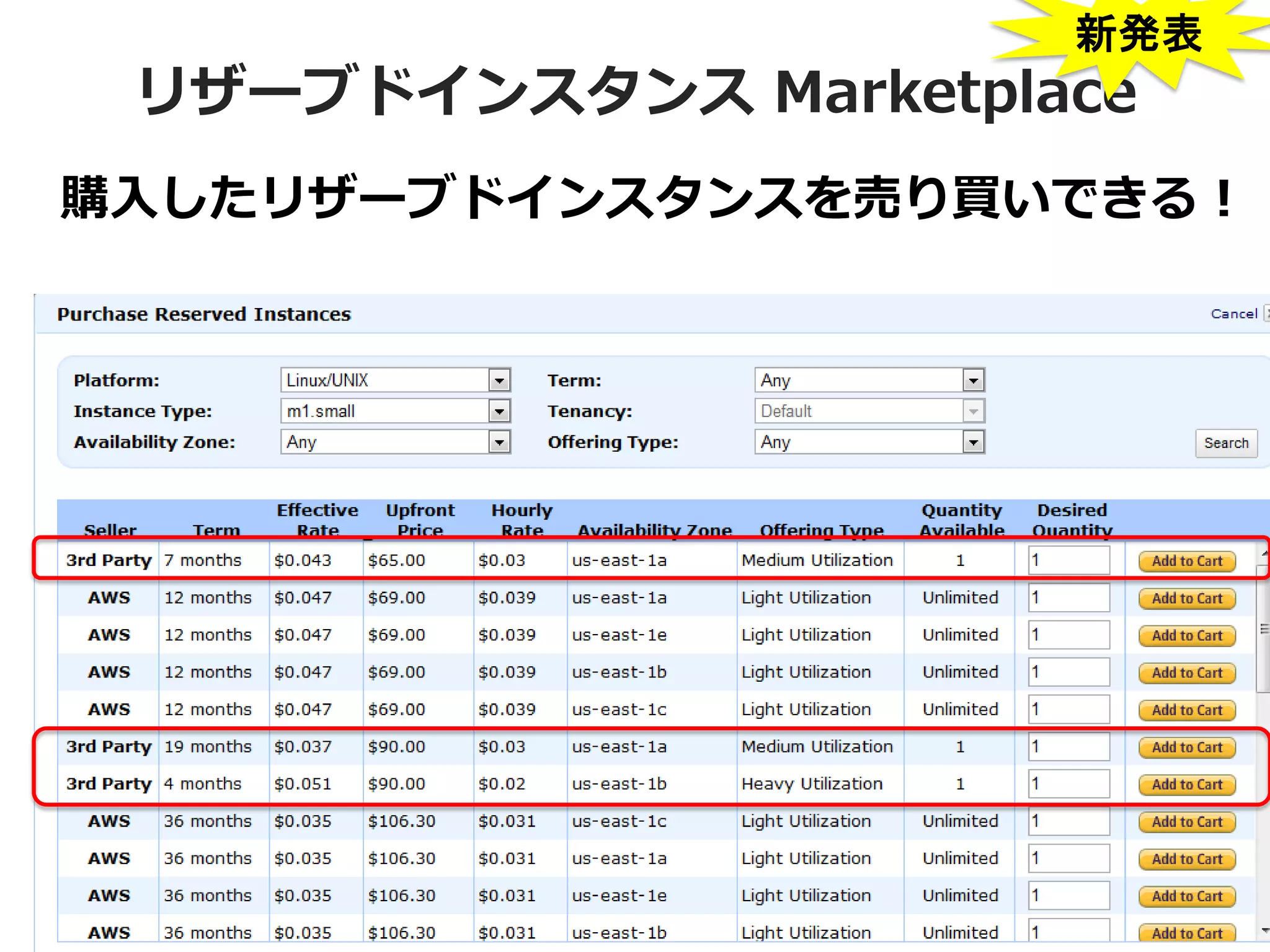1270x952 pixels.
Task: Click the desired quantity field for the 7 months row
Action: 1069,560
